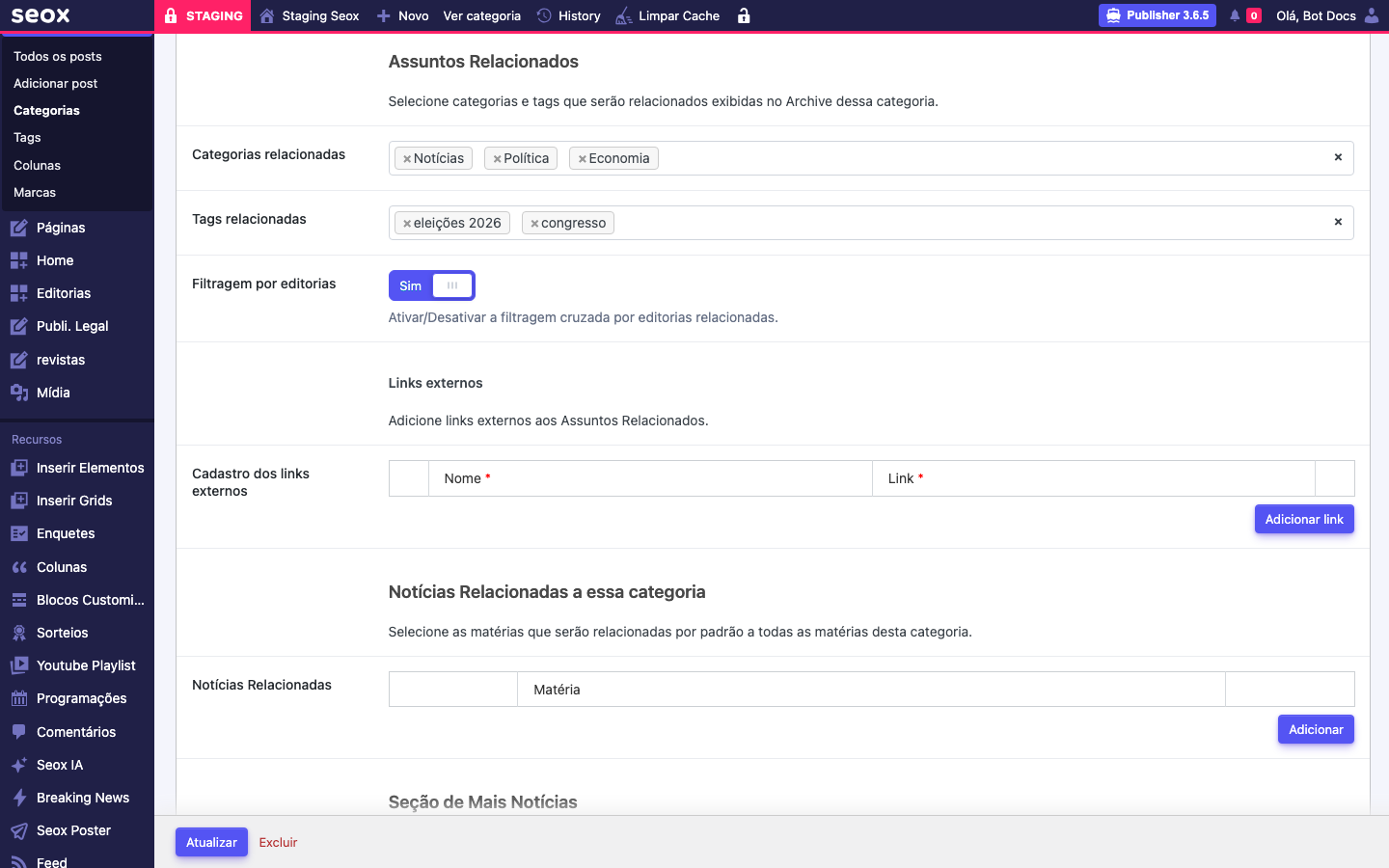Open the notifications bell
1389x868 pixels.
point(1235,15)
